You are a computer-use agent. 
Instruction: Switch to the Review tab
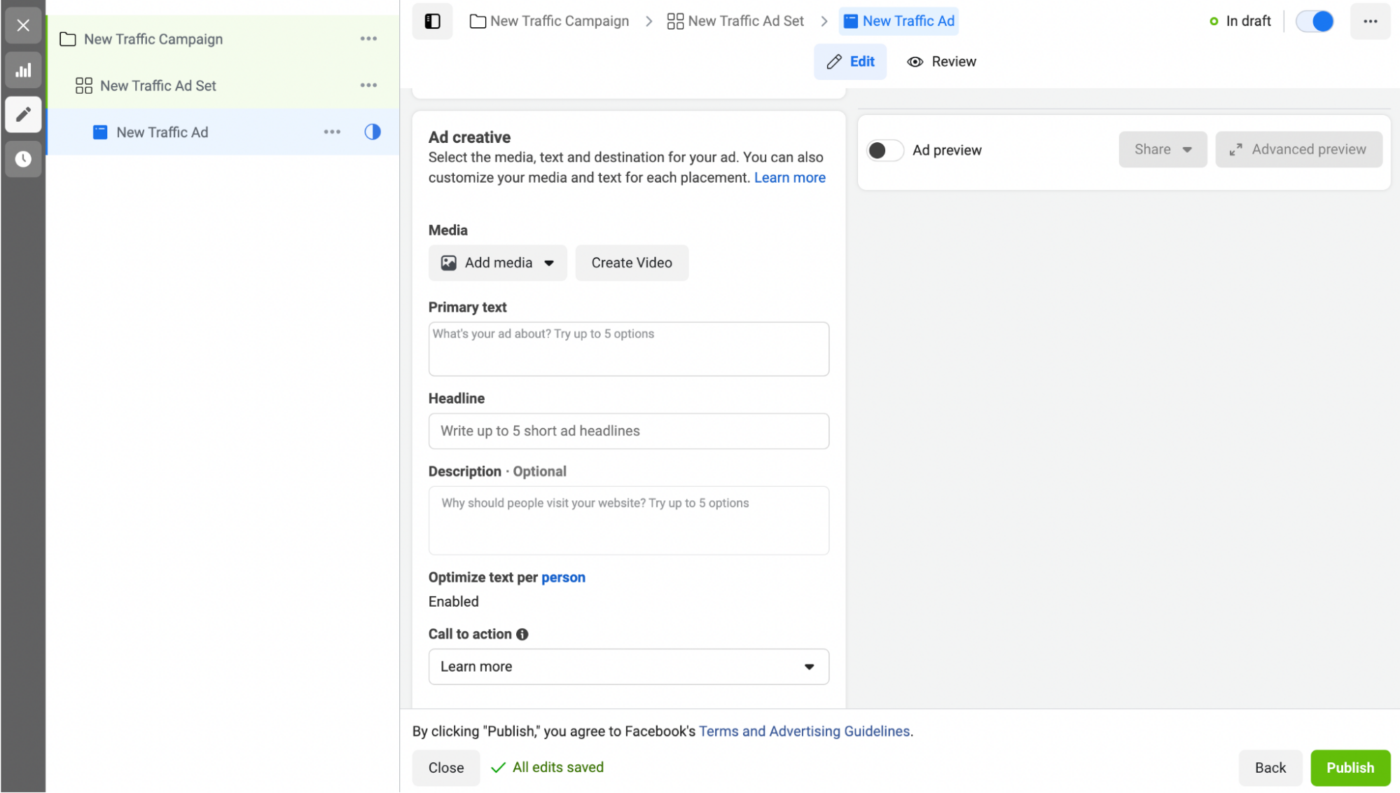tap(941, 61)
